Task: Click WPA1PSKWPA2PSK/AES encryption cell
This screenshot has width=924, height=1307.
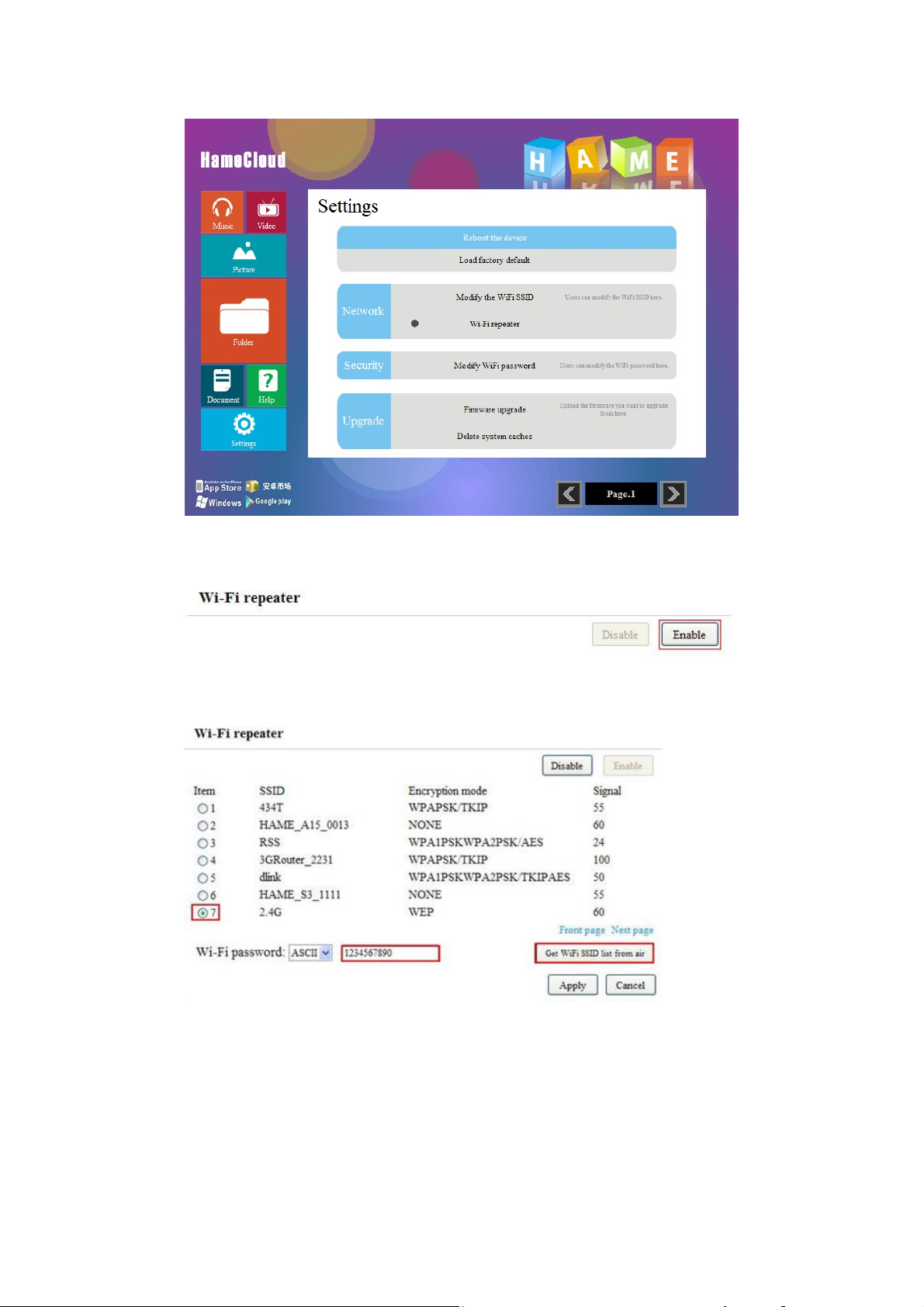Action: pyautogui.click(x=476, y=842)
